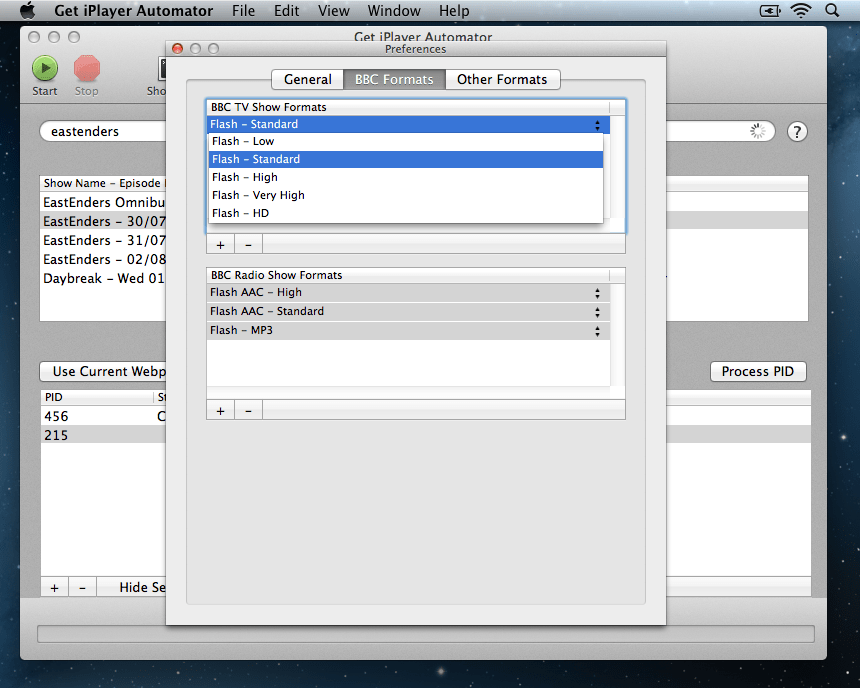Open the Get iPlayer Automator app menu

click(x=134, y=10)
